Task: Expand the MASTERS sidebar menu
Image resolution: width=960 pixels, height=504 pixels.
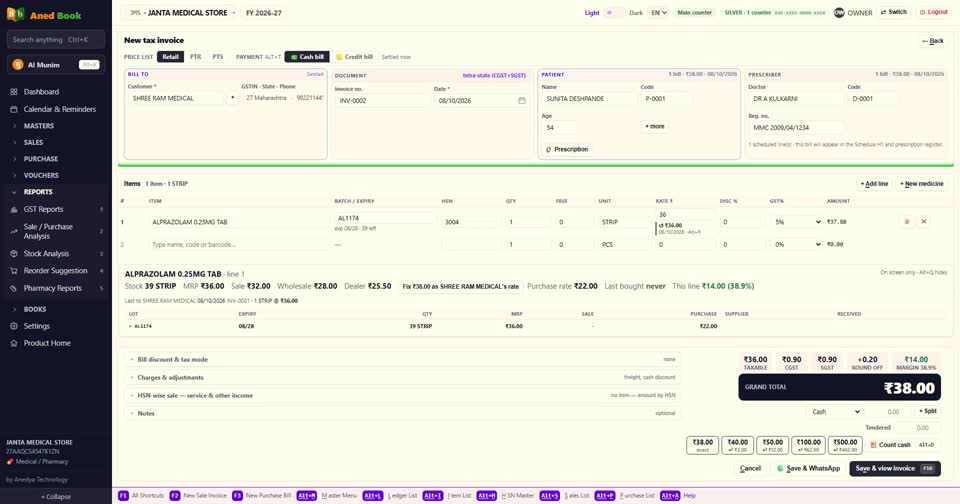Action: tap(56, 126)
